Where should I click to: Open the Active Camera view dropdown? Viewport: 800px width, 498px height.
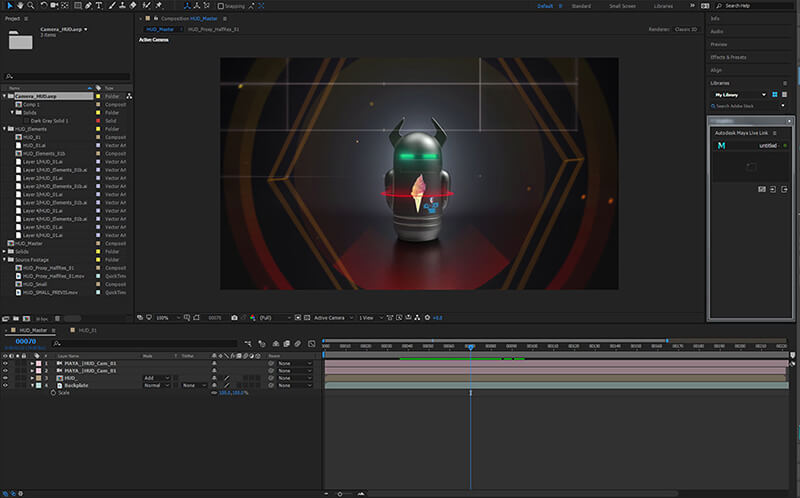333,317
